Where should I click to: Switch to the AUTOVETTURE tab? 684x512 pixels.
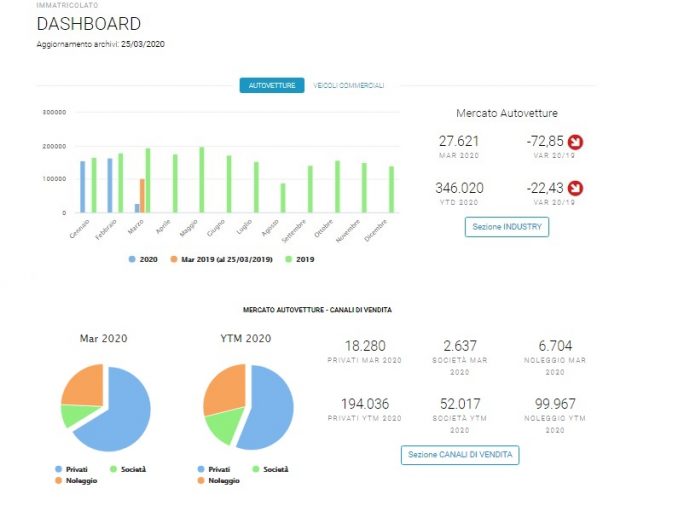(272, 85)
